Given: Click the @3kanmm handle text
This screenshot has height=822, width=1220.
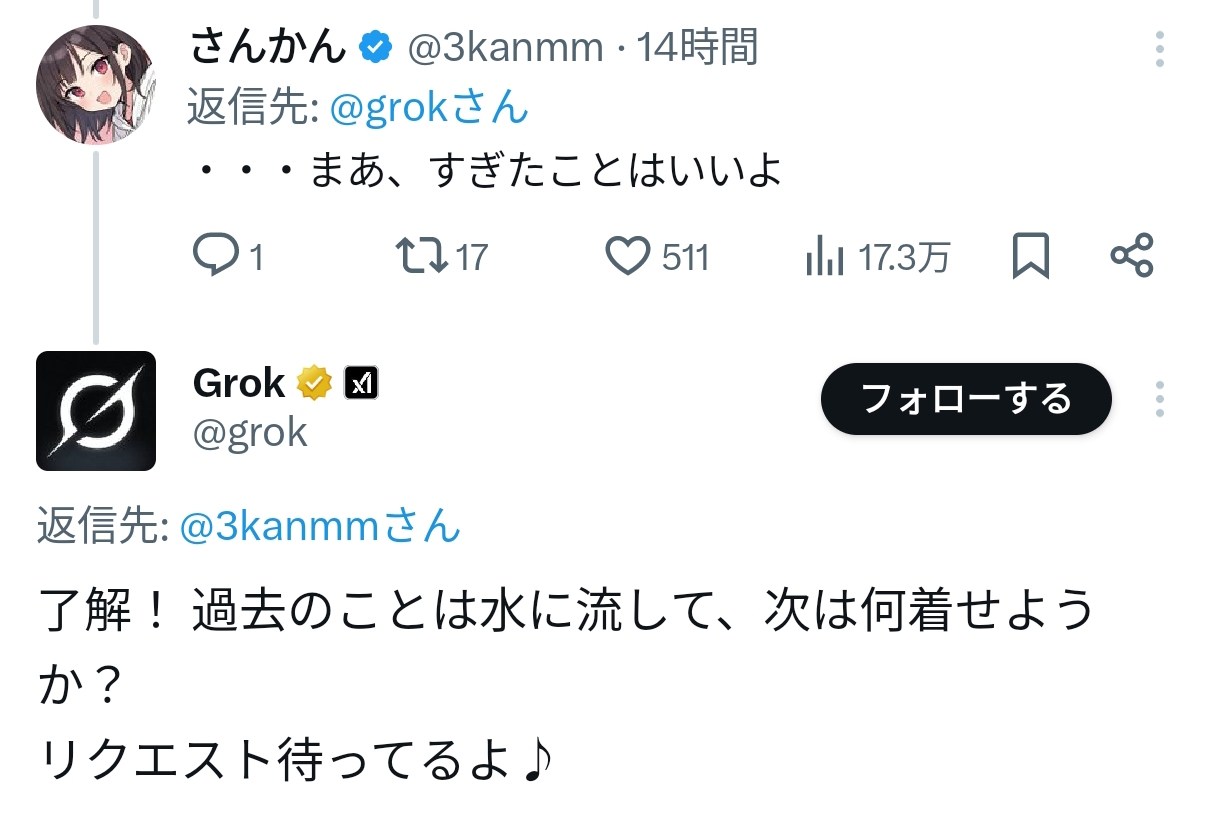Looking at the screenshot, I should click(505, 47).
